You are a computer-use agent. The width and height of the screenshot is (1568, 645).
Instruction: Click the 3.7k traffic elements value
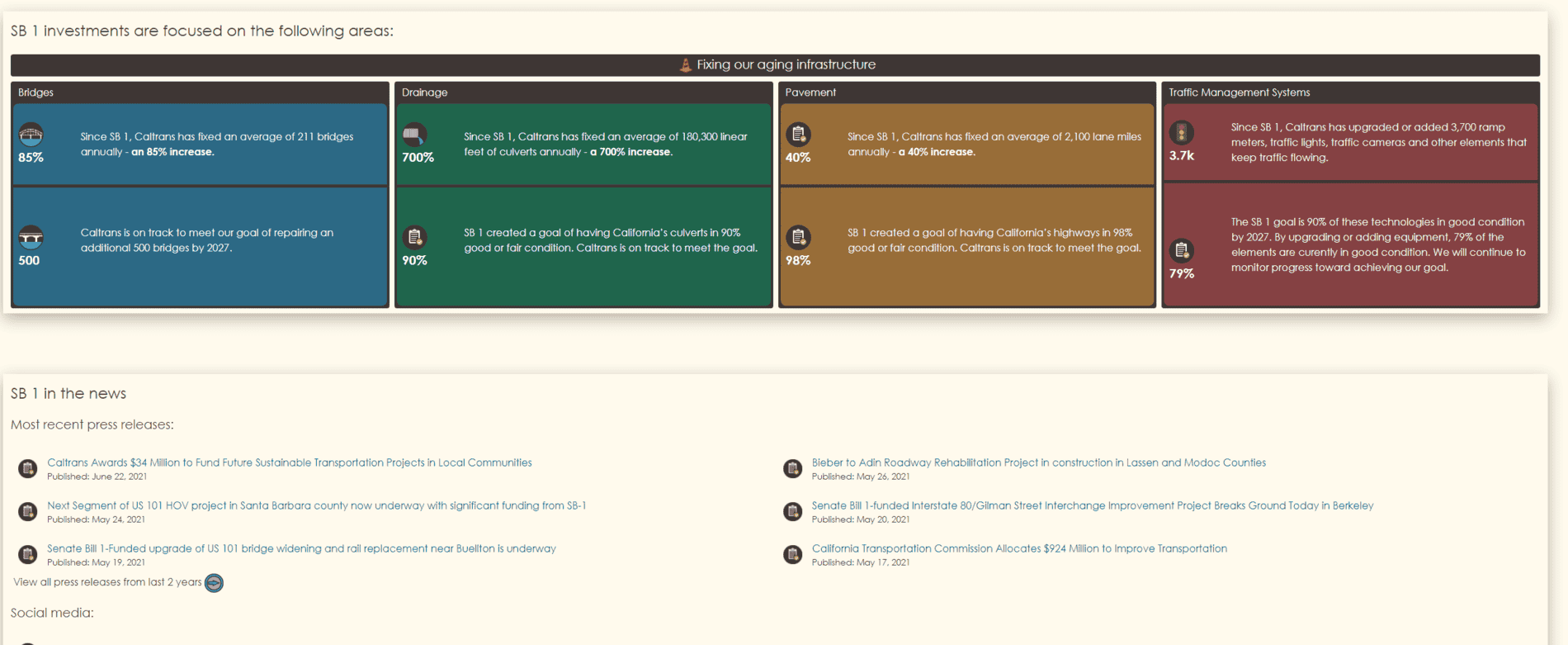point(1182,155)
